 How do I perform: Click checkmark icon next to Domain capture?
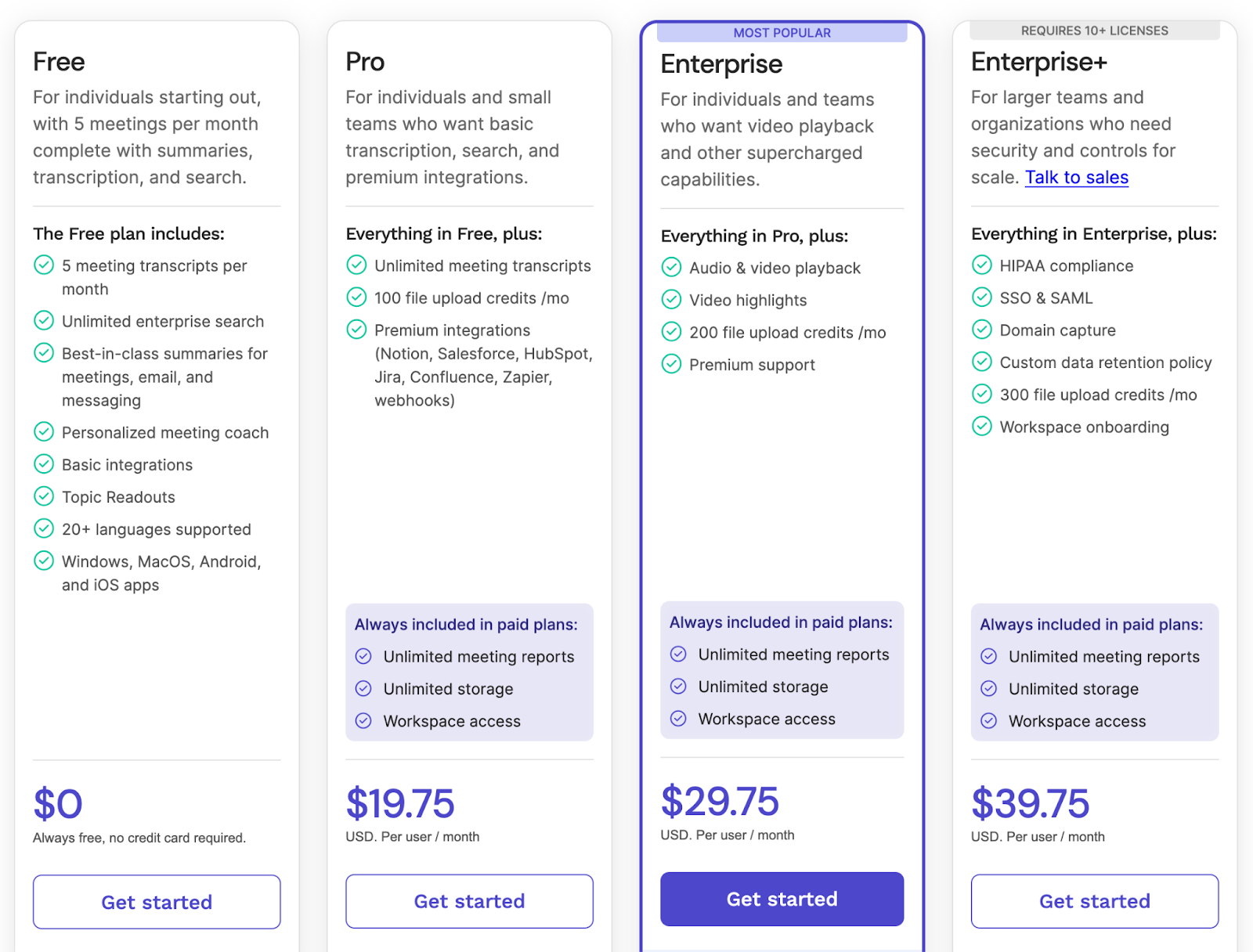(x=981, y=330)
